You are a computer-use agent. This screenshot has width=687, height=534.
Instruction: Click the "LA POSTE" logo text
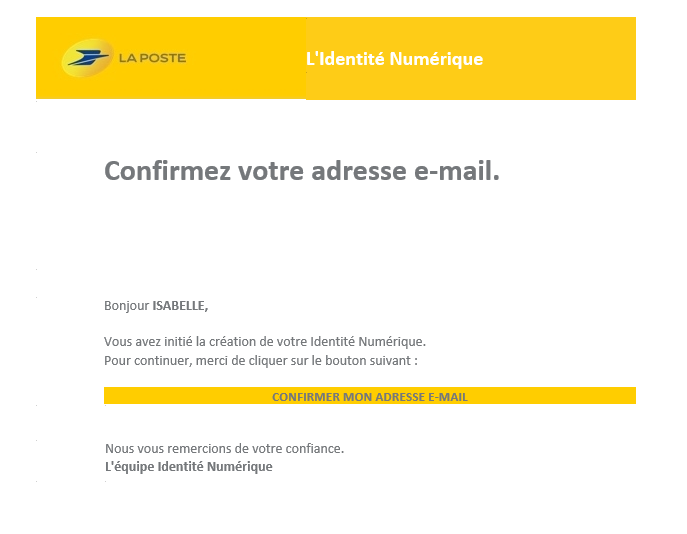152,58
